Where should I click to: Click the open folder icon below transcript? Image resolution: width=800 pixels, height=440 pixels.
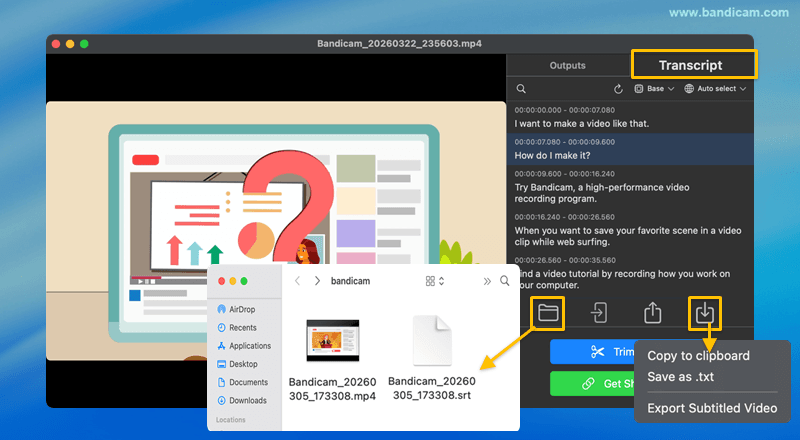tap(547, 313)
